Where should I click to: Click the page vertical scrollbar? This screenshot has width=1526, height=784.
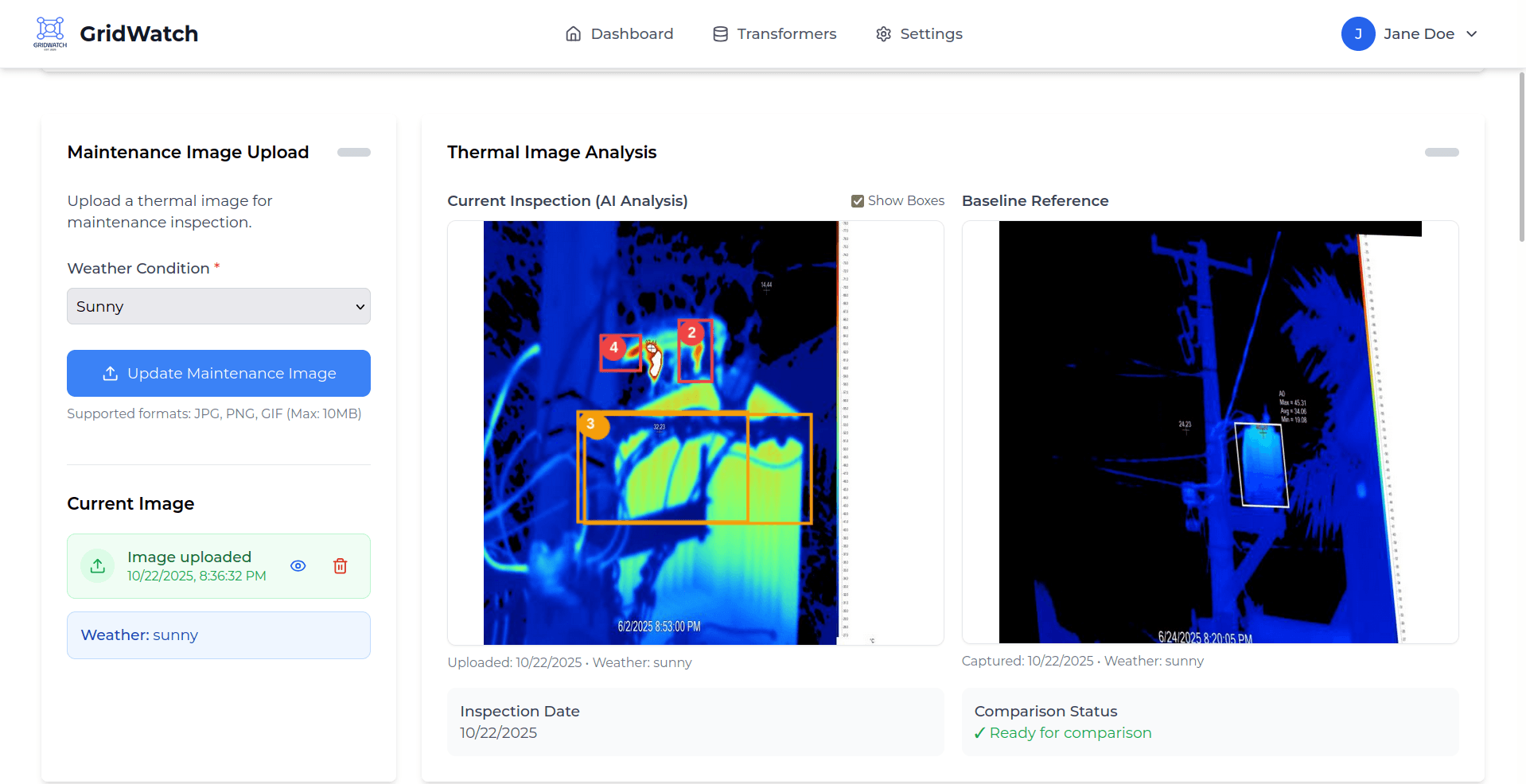click(1521, 159)
